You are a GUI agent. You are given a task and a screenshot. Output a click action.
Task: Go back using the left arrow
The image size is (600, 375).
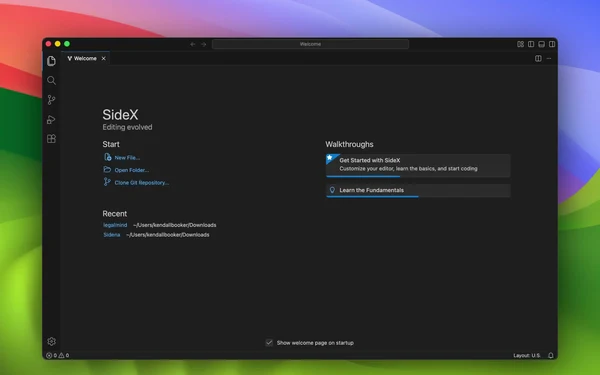point(192,44)
